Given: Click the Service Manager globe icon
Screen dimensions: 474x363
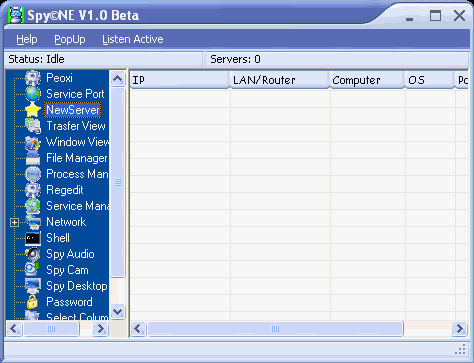Looking at the screenshot, I should click(33, 206).
